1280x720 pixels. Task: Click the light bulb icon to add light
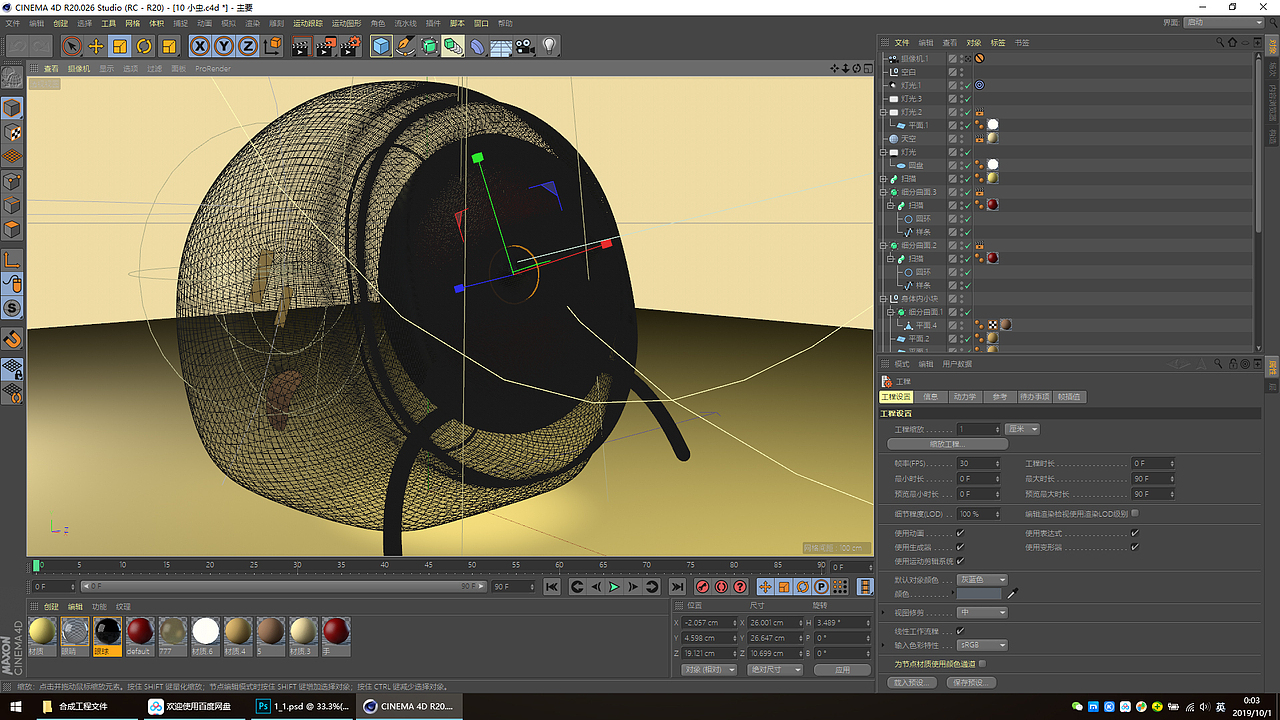549,46
